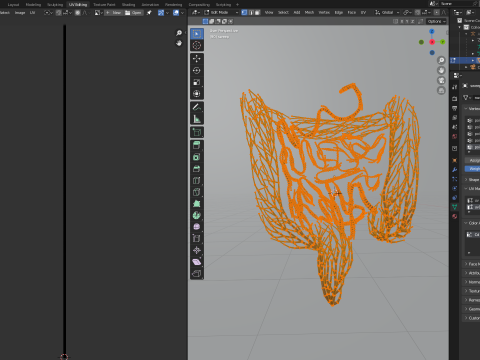Select the Extrude Region tool
The height and width of the screenshot is (360, 480).
(x=197, y=145)
